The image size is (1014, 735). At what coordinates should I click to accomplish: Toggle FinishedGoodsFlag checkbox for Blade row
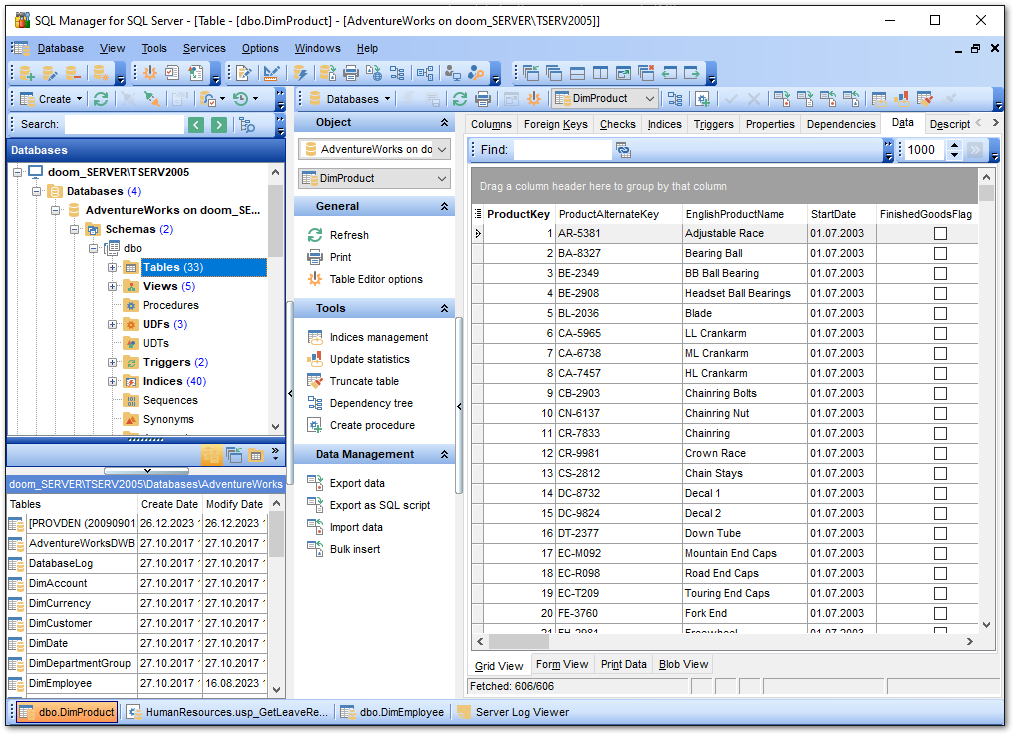tap(940, 314)
